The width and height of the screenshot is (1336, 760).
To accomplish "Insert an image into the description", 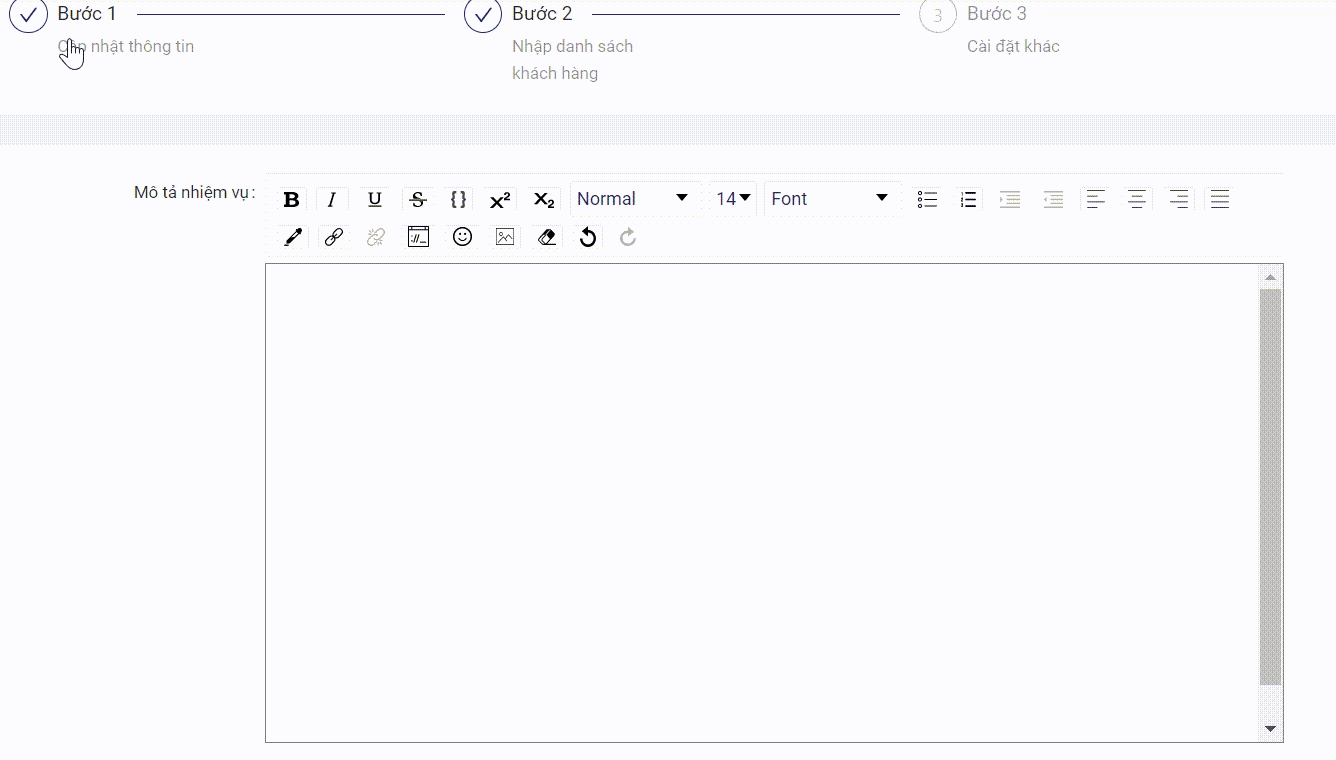I will click(505, 237).
